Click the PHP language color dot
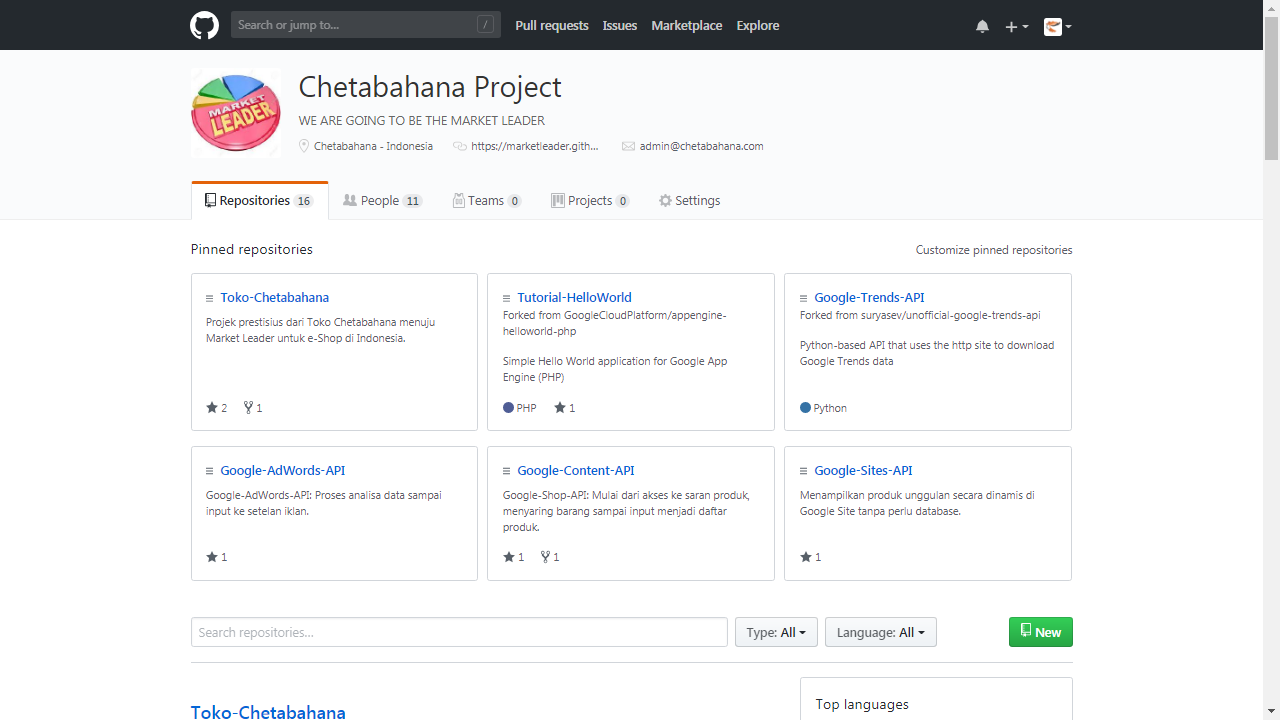This screenshot has width=1280, height=720. [x=508, y=408]
